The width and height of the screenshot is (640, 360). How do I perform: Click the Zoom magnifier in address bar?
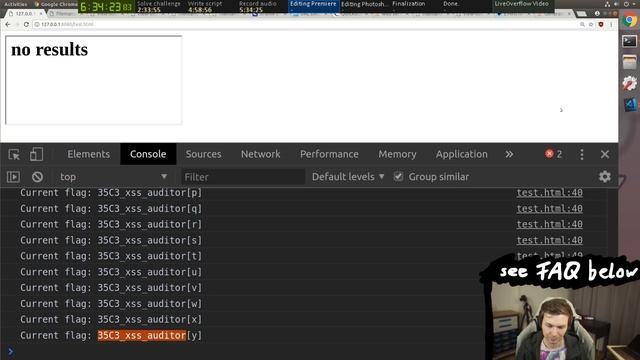[x=582, y=24]
